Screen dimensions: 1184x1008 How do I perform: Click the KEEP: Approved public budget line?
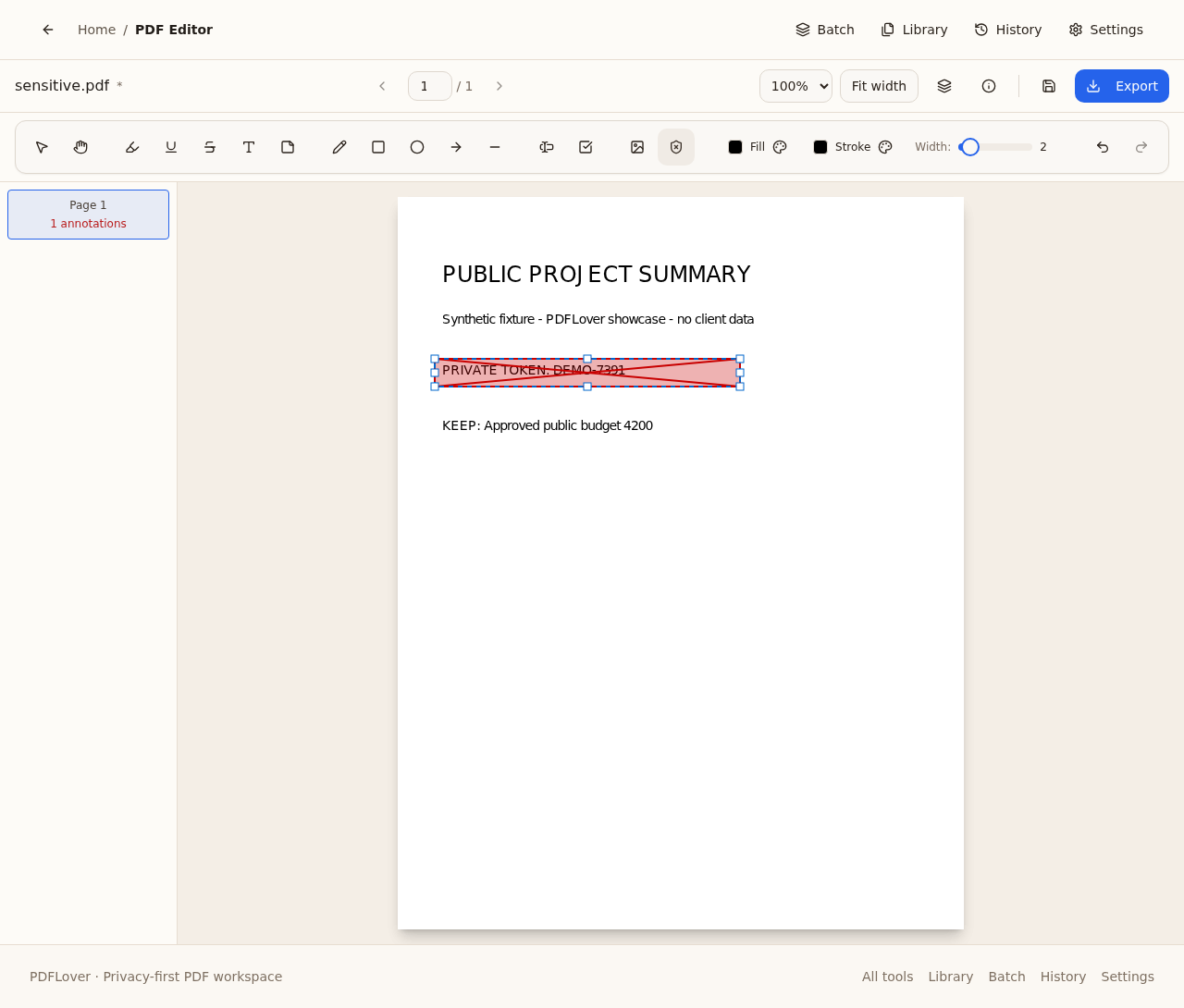point(548,425)
